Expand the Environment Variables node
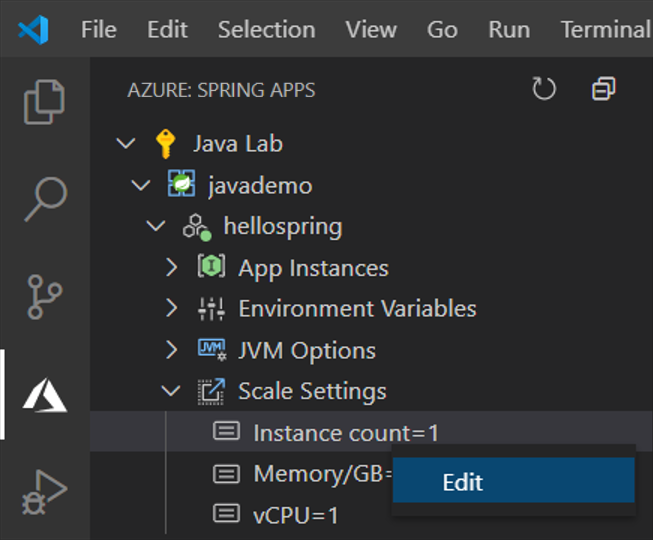 click(172, 309)
